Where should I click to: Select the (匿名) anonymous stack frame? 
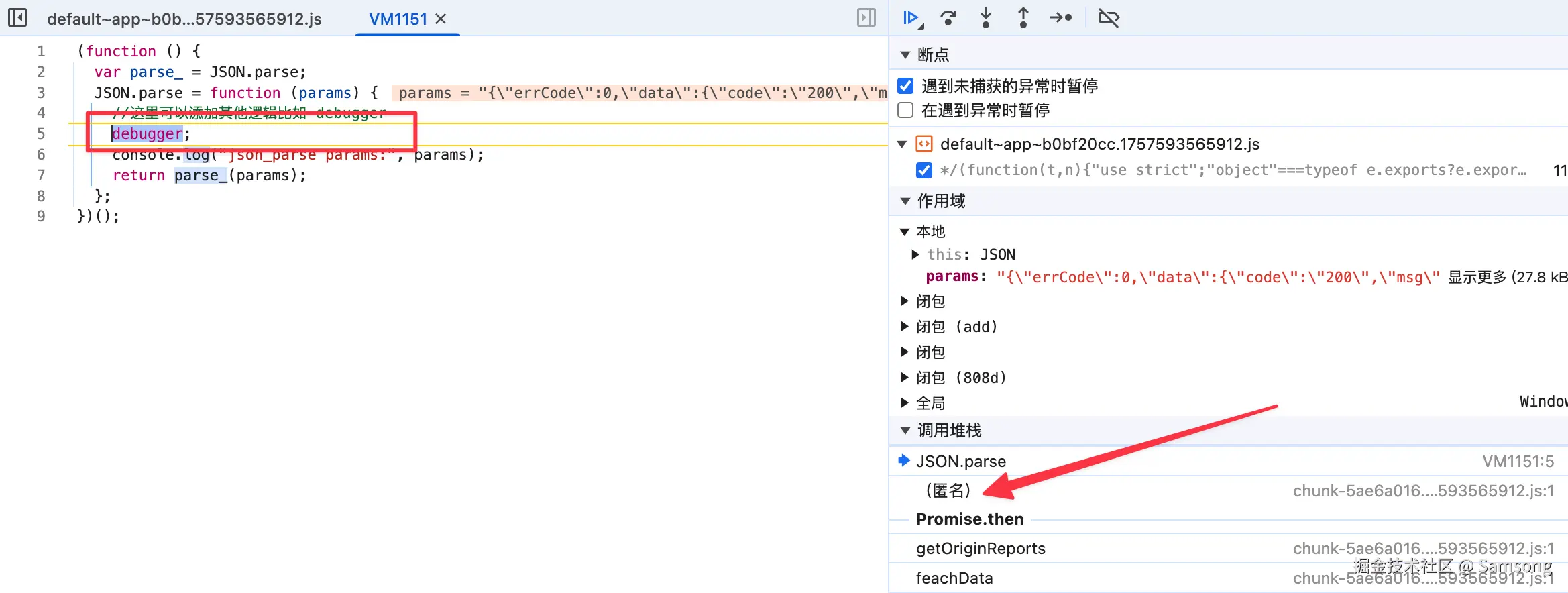tap(1229, 490)
